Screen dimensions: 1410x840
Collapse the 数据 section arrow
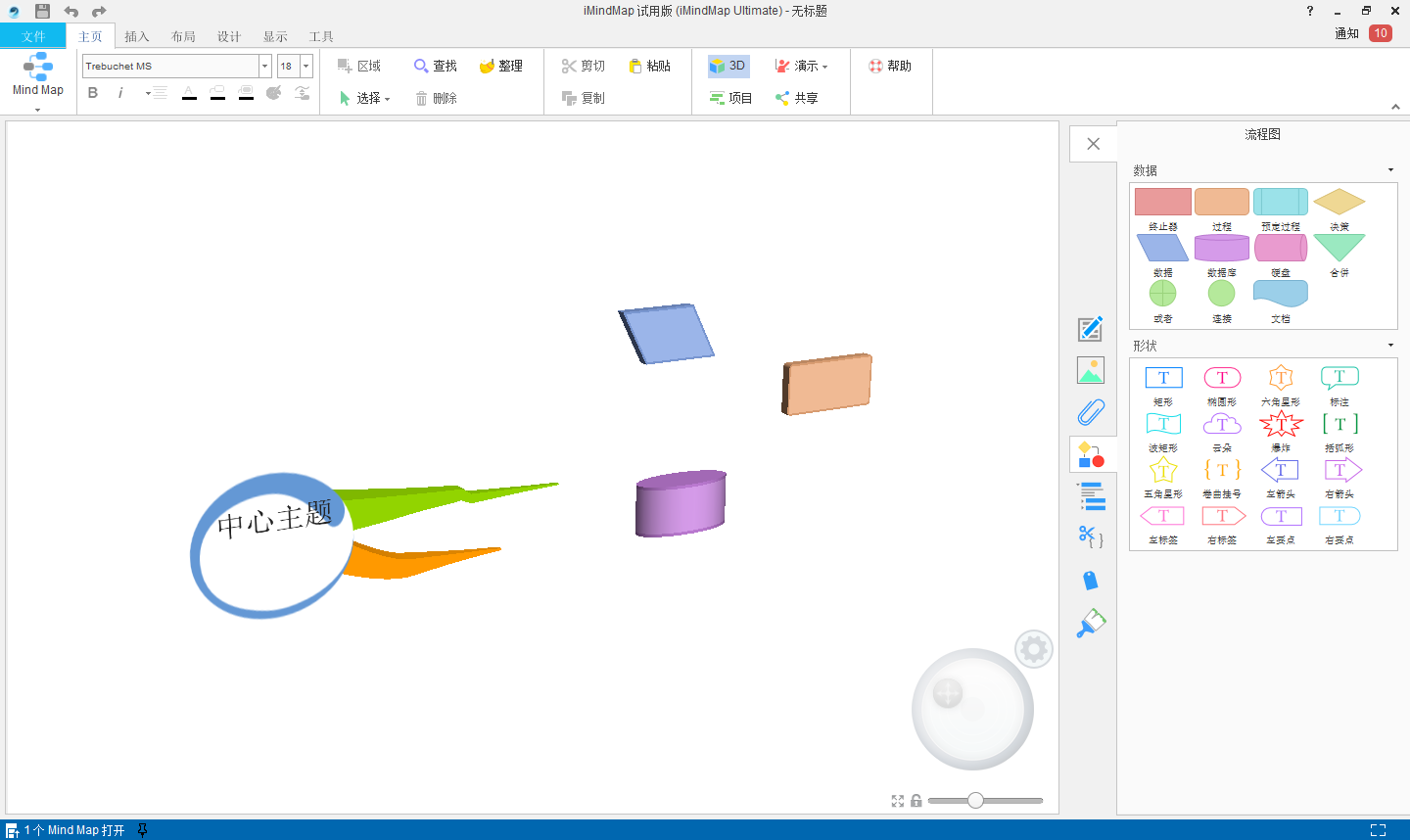(x=1390, y=170)
